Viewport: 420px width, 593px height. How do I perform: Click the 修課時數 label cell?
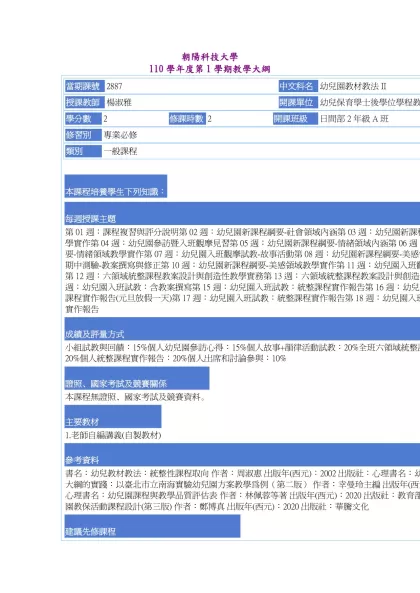click(187, 119)
